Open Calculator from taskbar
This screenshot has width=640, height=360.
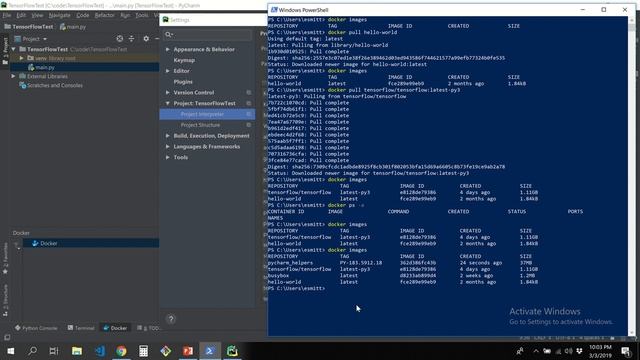click(143, 351)
